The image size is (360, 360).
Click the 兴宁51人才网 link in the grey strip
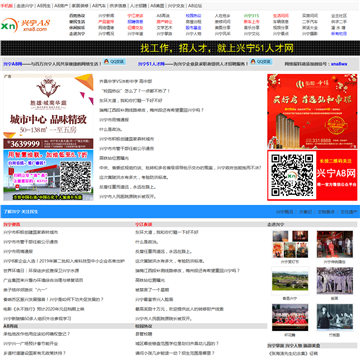pos(151,64)
